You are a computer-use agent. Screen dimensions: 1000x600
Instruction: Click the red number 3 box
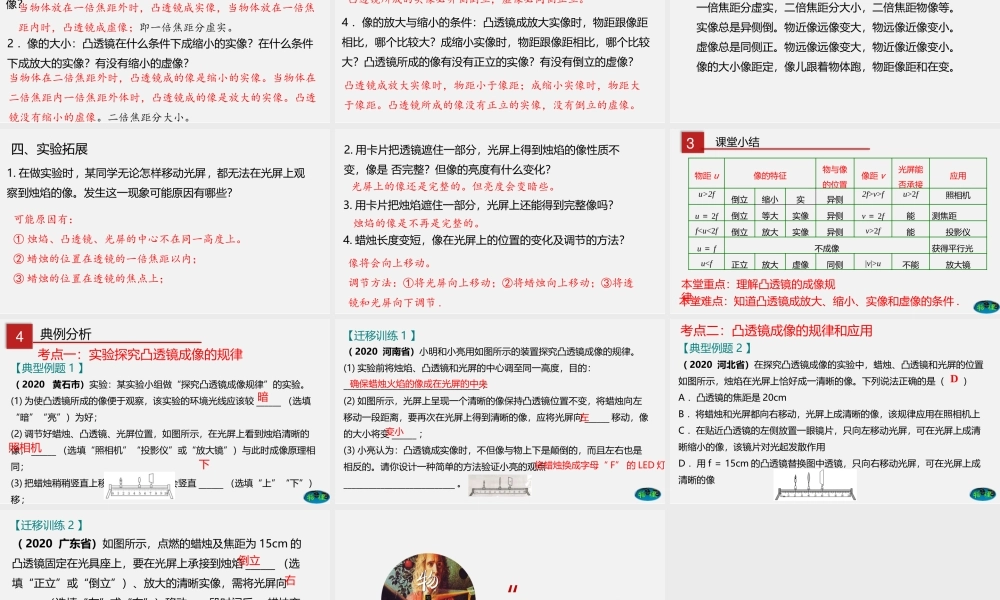[x=691, y=143]
